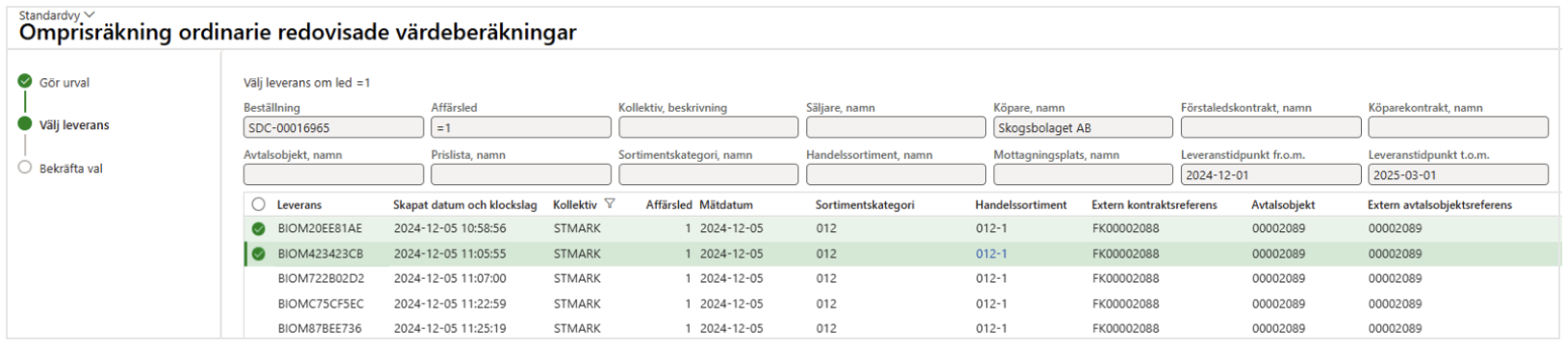The height and width of the screenshot is (349, 1568).
Task: Select the BIOMC75CF5EC delivery row
Action: click(901, 304)
